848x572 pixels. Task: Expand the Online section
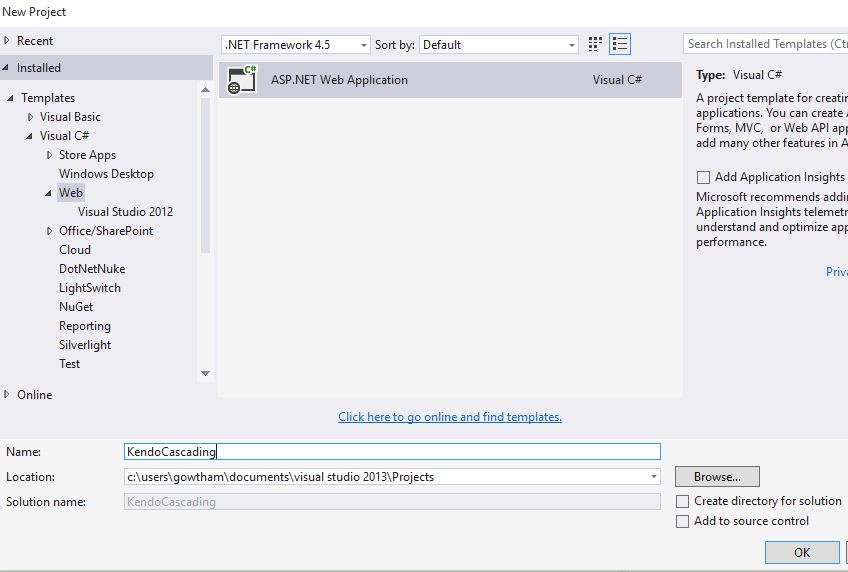pos(6,395)
